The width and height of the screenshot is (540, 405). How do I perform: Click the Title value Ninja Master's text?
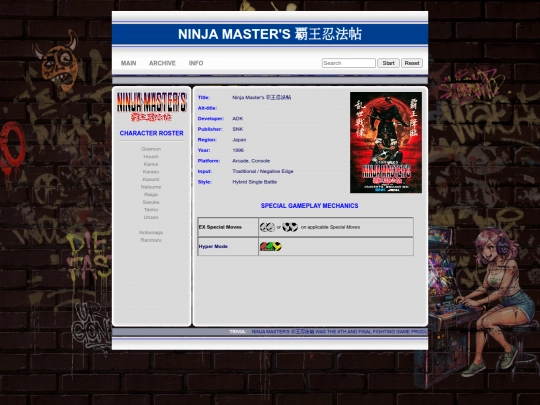click(262, 97)
